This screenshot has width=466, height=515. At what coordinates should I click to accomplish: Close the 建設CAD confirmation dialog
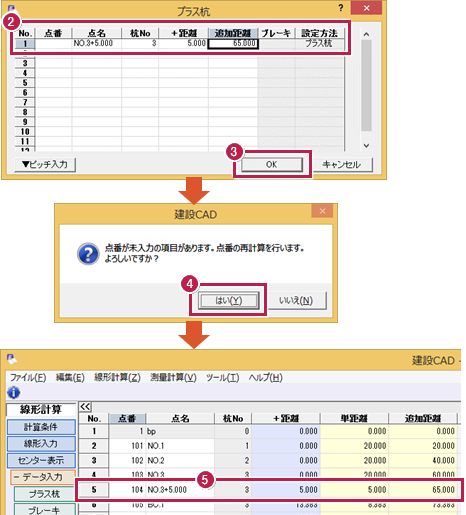[322, 211]
